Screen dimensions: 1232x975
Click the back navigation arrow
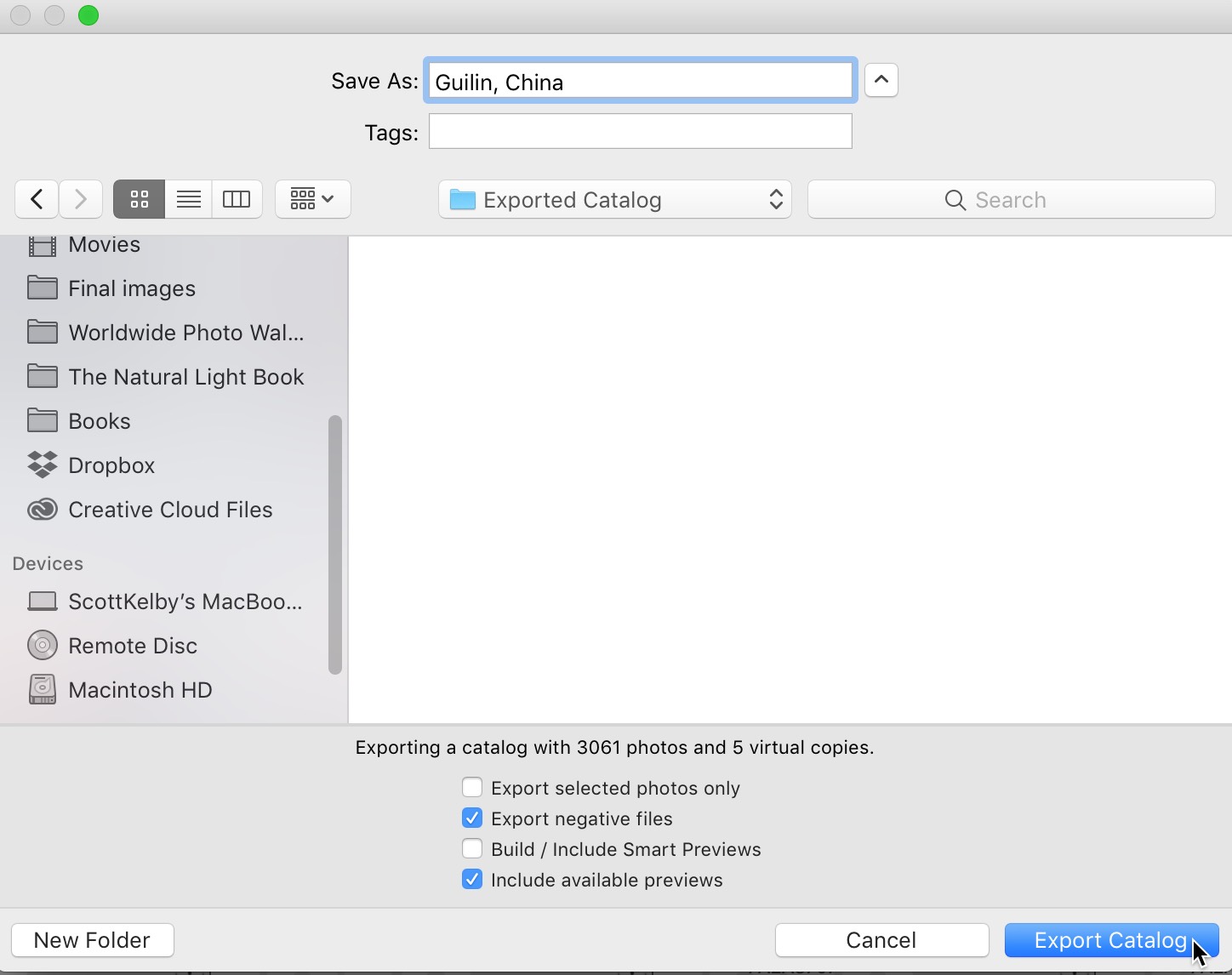click(x=36, y=199)
